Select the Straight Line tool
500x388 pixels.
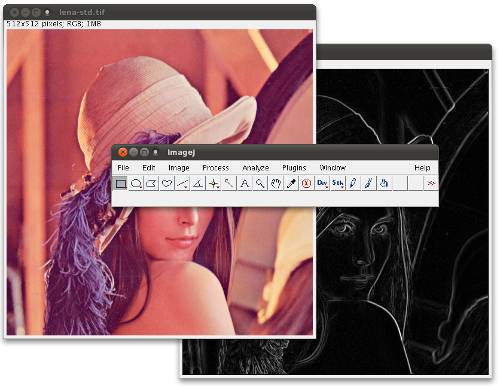(x=182, y=183)
